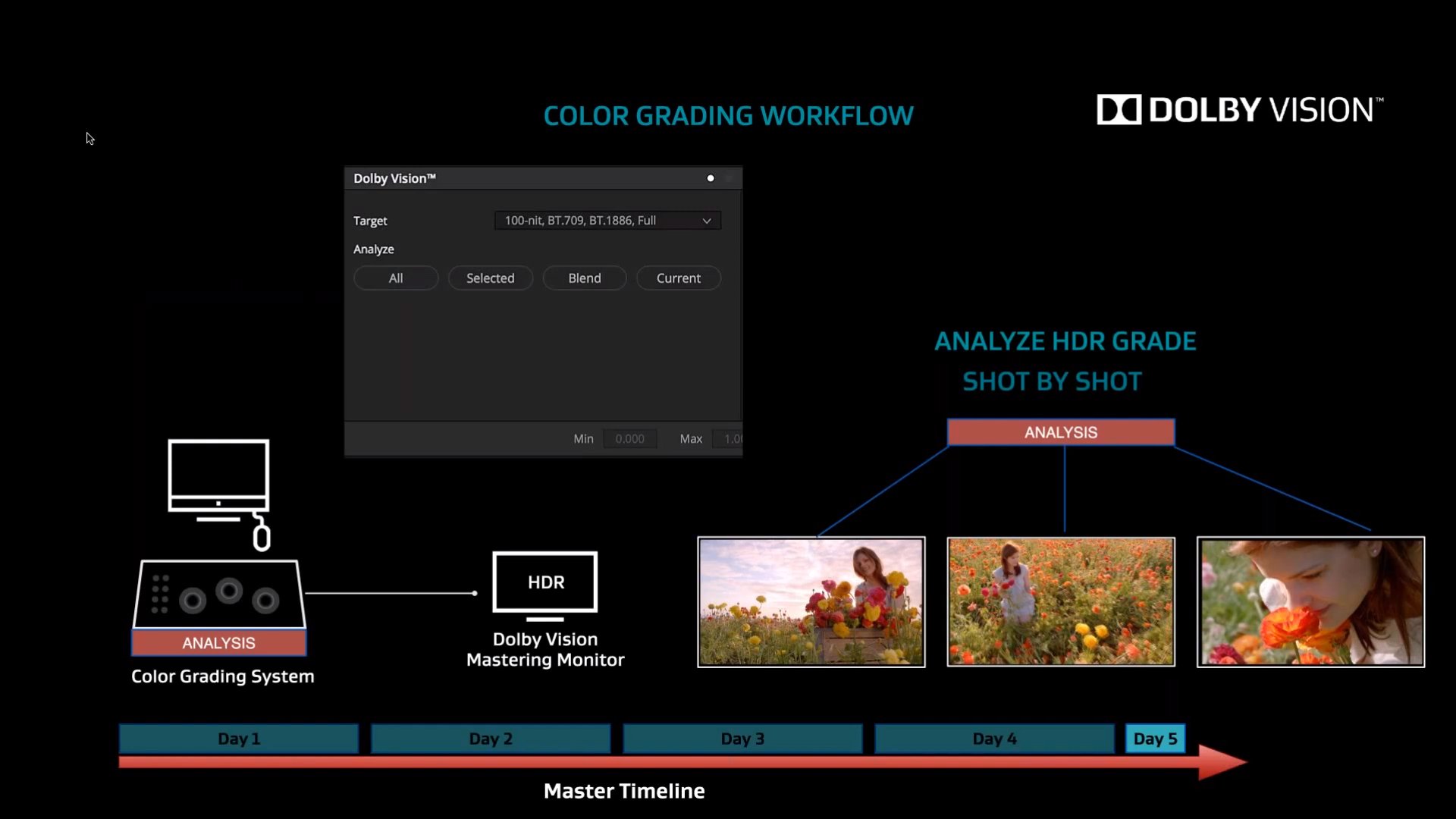Click the Dolby Vision logo
This screenshot has width=1456, height=819.
click(x=1240, y=110)
